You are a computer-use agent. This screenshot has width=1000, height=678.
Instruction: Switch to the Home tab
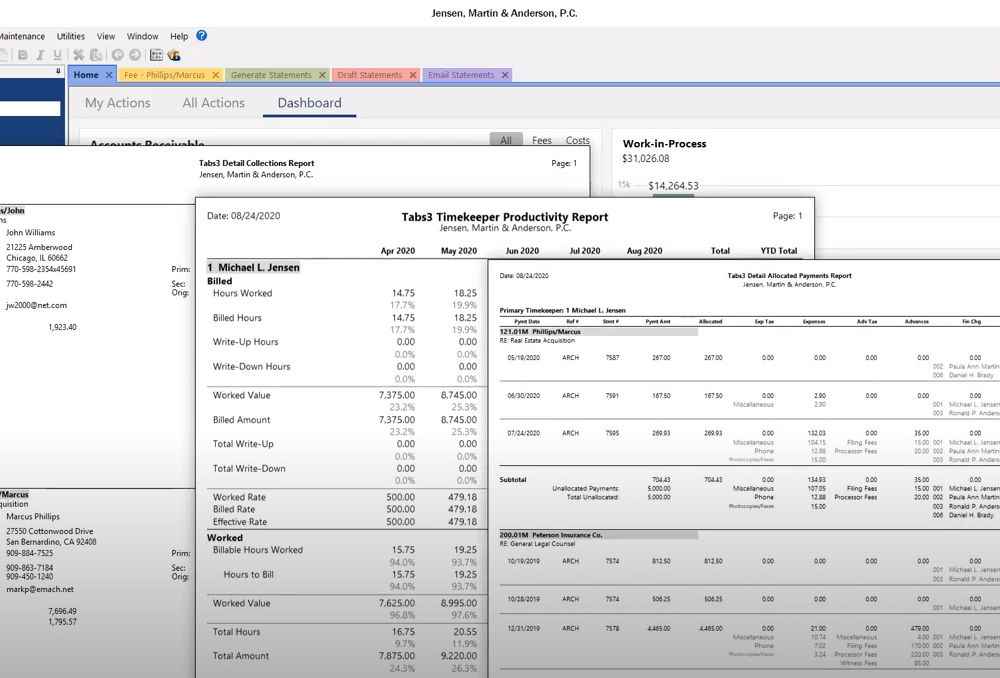(x=86, y=75)
